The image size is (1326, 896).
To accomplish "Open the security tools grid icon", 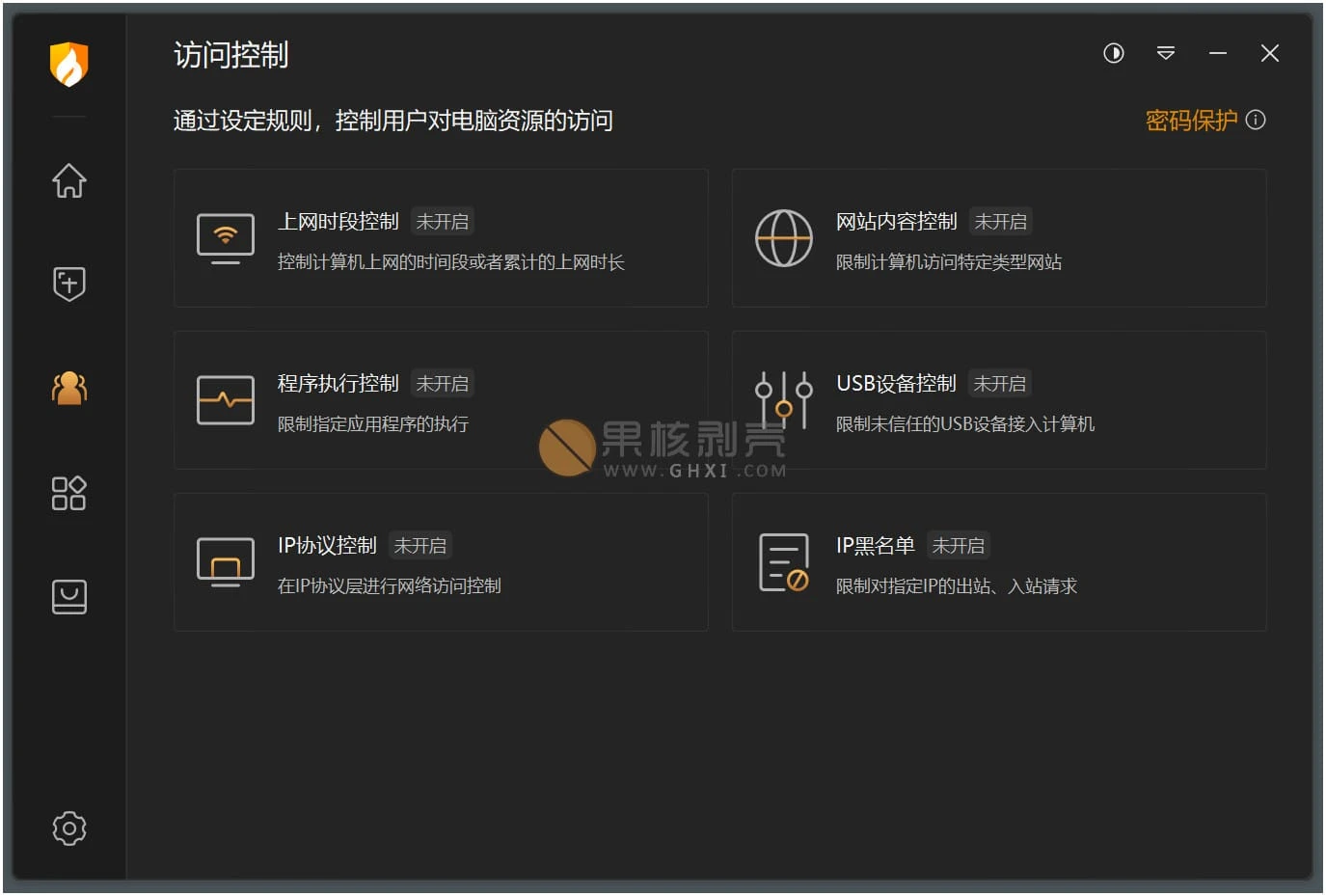I will coord(68,493).
